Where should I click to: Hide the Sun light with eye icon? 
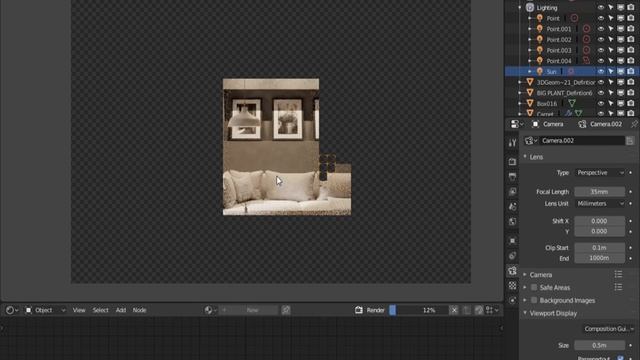[601, 71]
